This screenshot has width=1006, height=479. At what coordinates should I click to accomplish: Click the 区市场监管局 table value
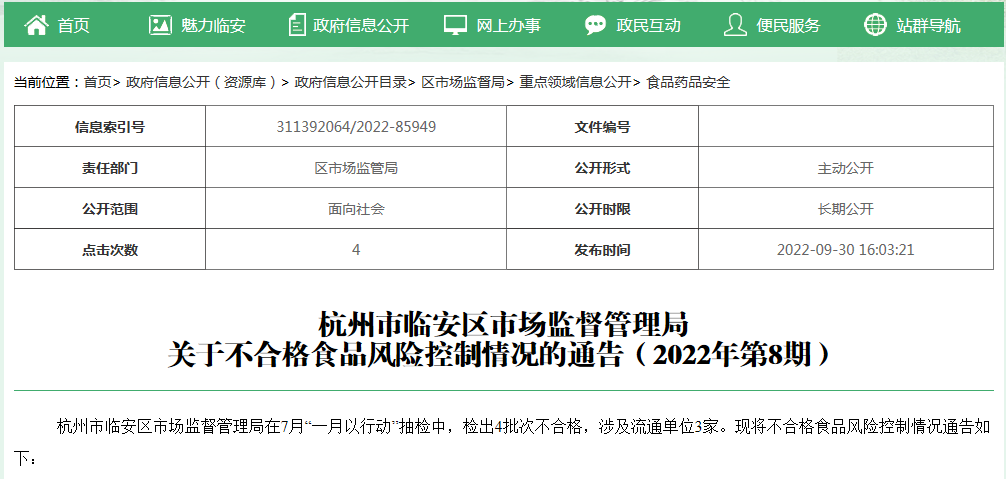356,168
